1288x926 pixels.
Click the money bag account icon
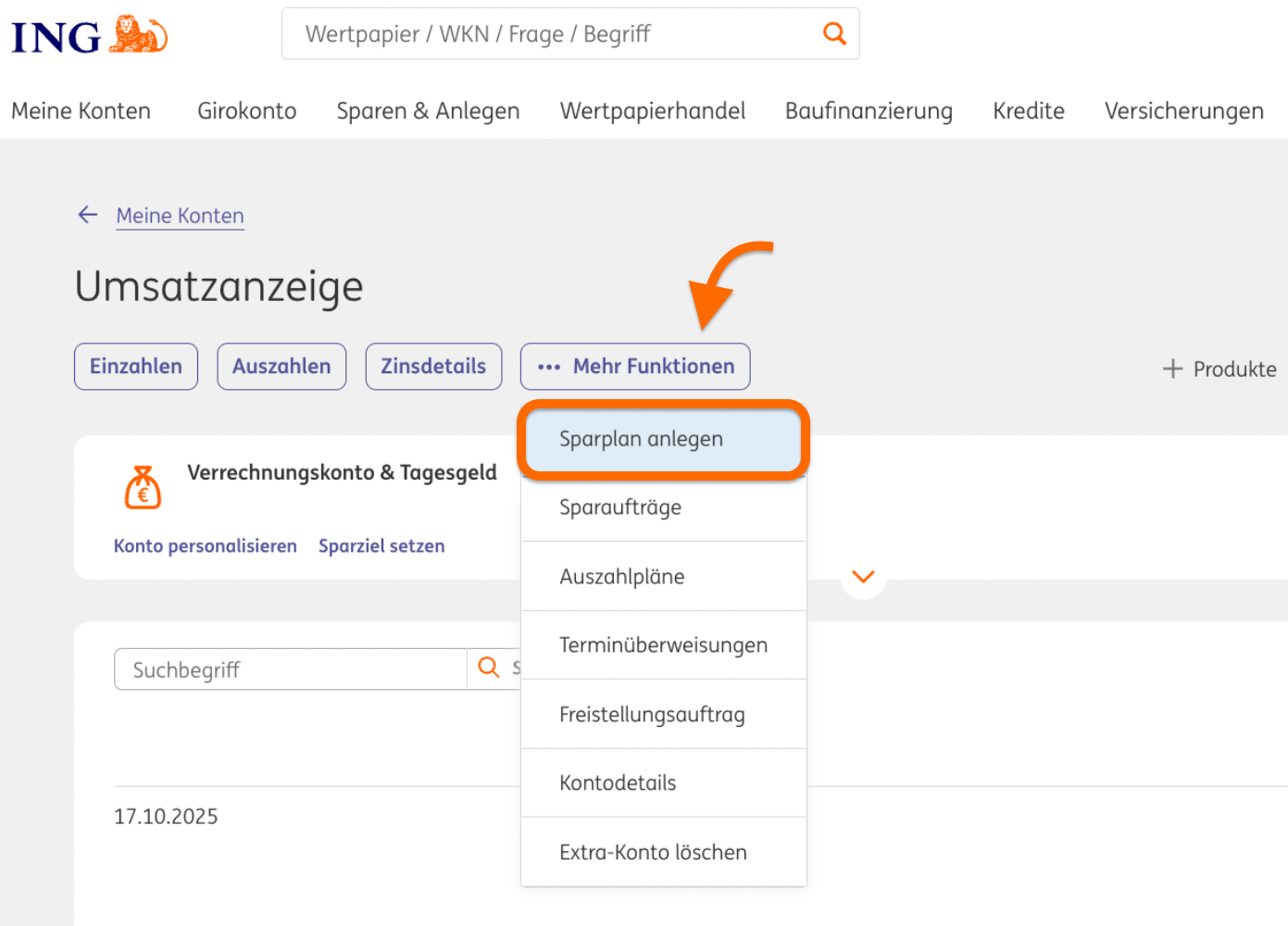[143, 487]
